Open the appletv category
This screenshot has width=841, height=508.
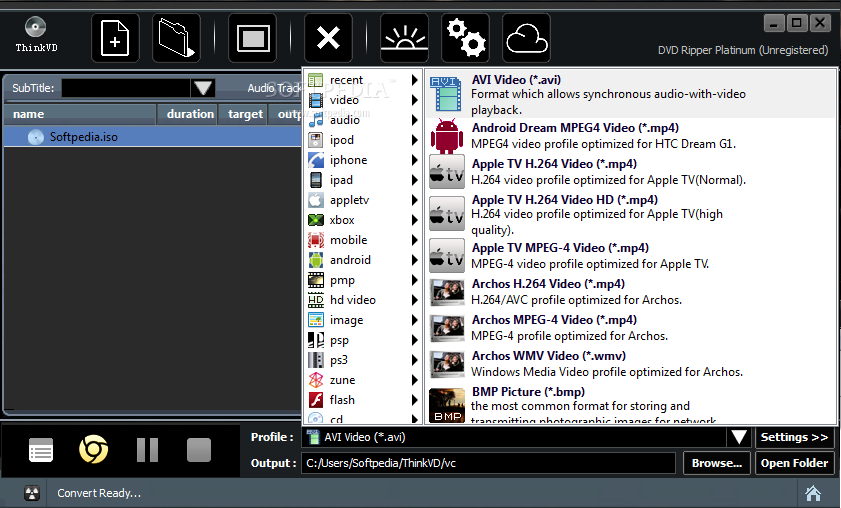[363, 200]
